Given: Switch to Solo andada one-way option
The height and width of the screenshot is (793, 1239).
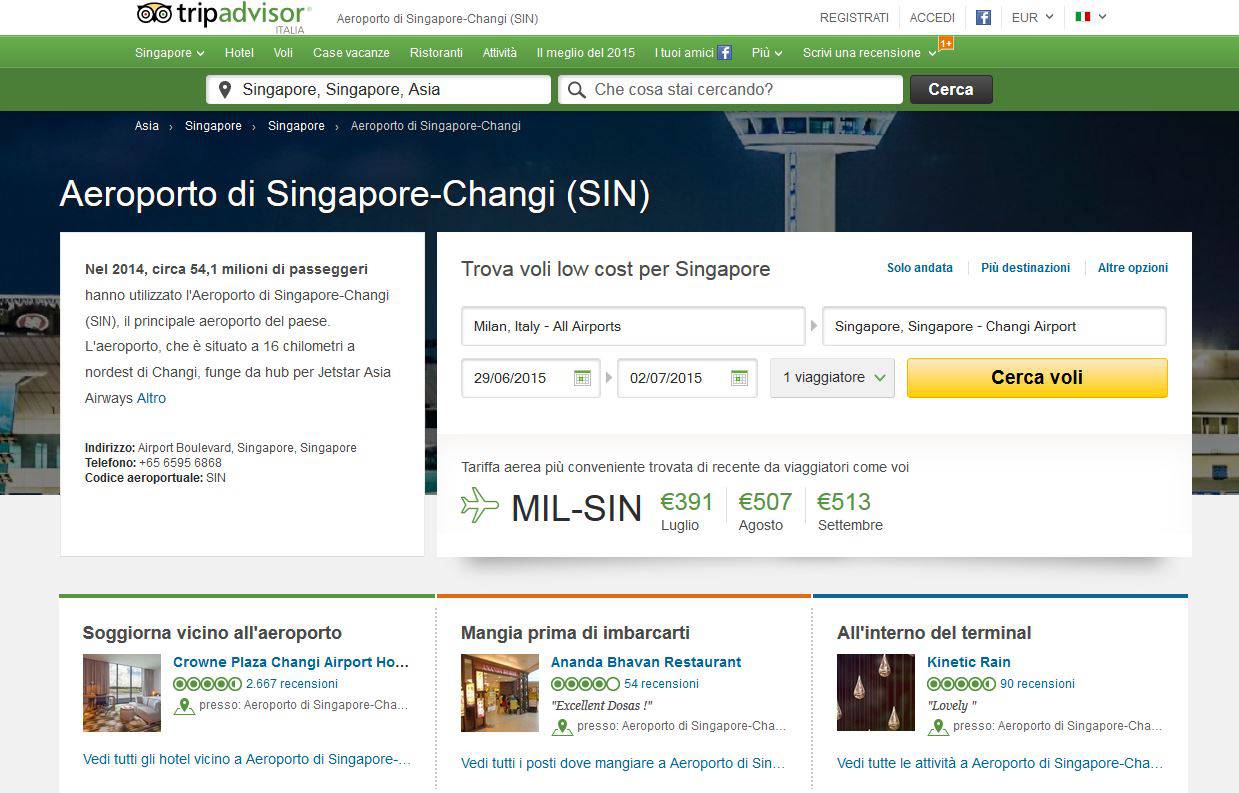Looking at the screenshot, I should pyautogui.click(x=919, y=268).
